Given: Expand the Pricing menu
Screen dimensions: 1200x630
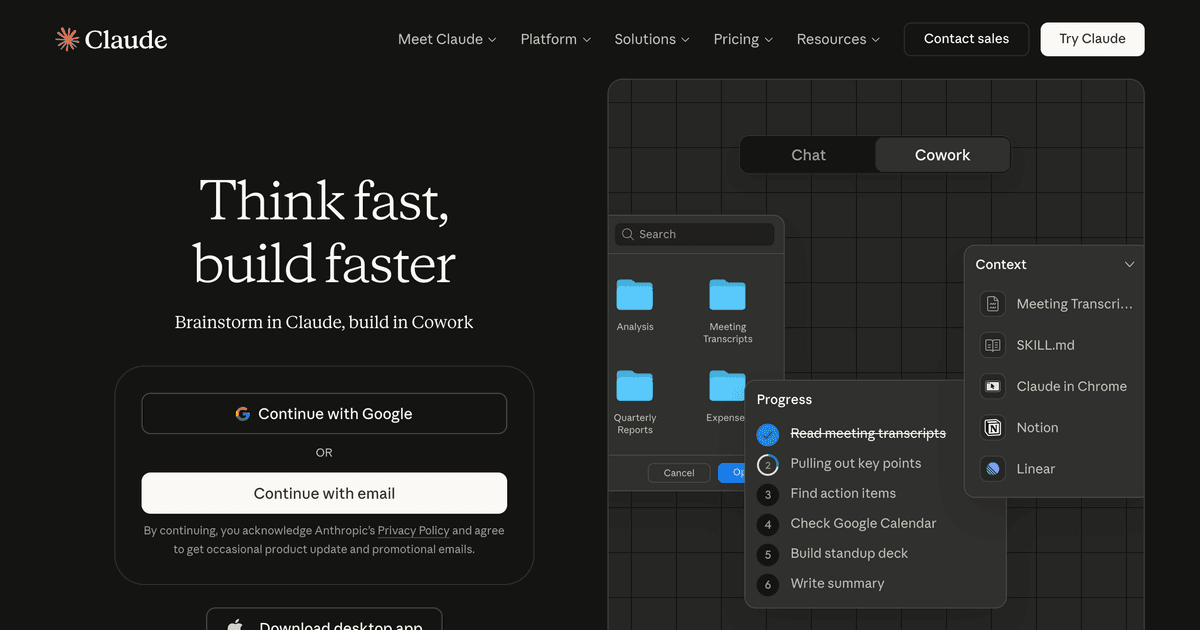Looking at the screenshot, I should pos(743,39).
